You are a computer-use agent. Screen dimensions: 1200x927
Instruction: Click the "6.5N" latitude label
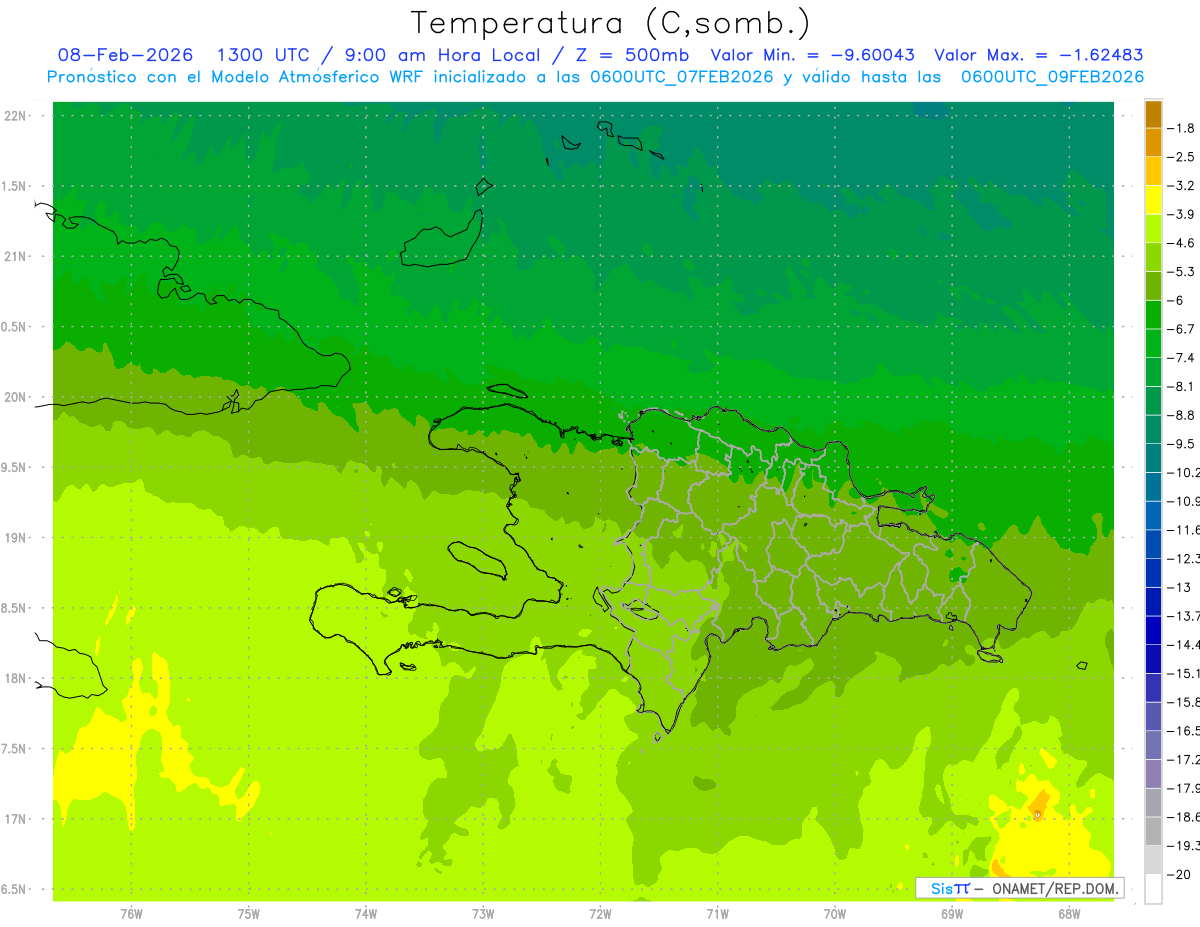15,890
